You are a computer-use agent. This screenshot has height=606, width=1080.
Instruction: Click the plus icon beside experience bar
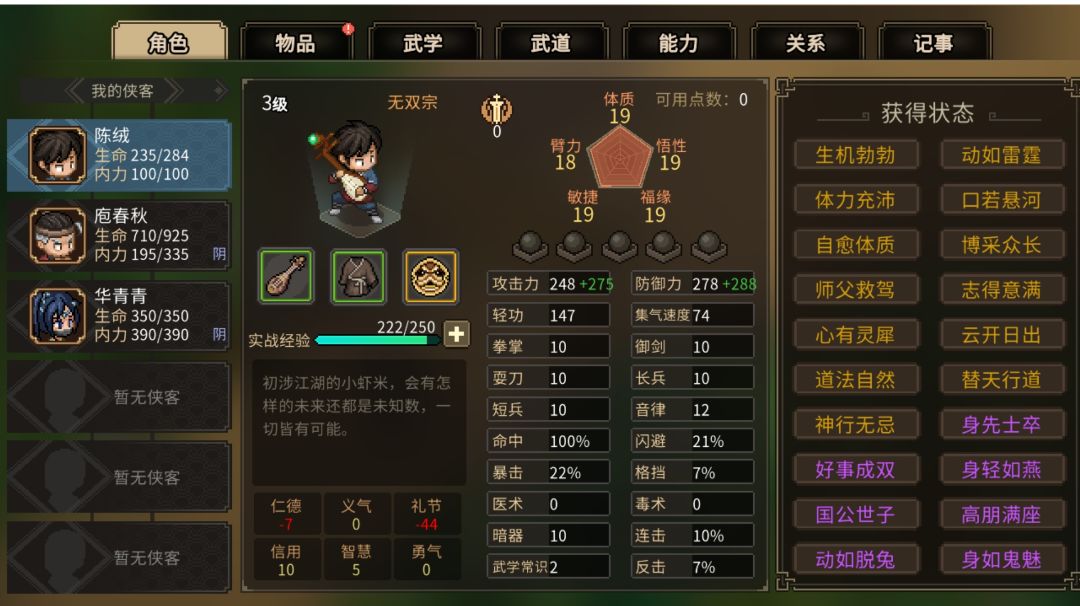pyautogui.click(x=456, y=335)
